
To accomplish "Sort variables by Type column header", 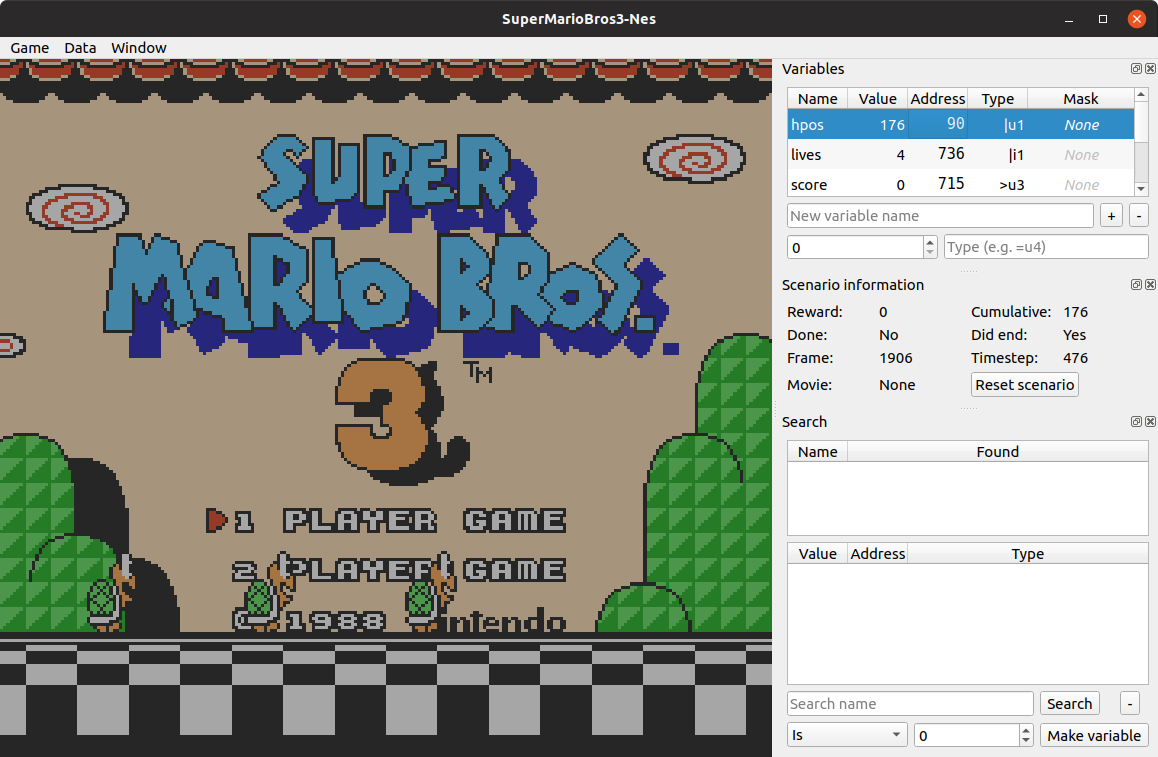I will pos(997,99).
